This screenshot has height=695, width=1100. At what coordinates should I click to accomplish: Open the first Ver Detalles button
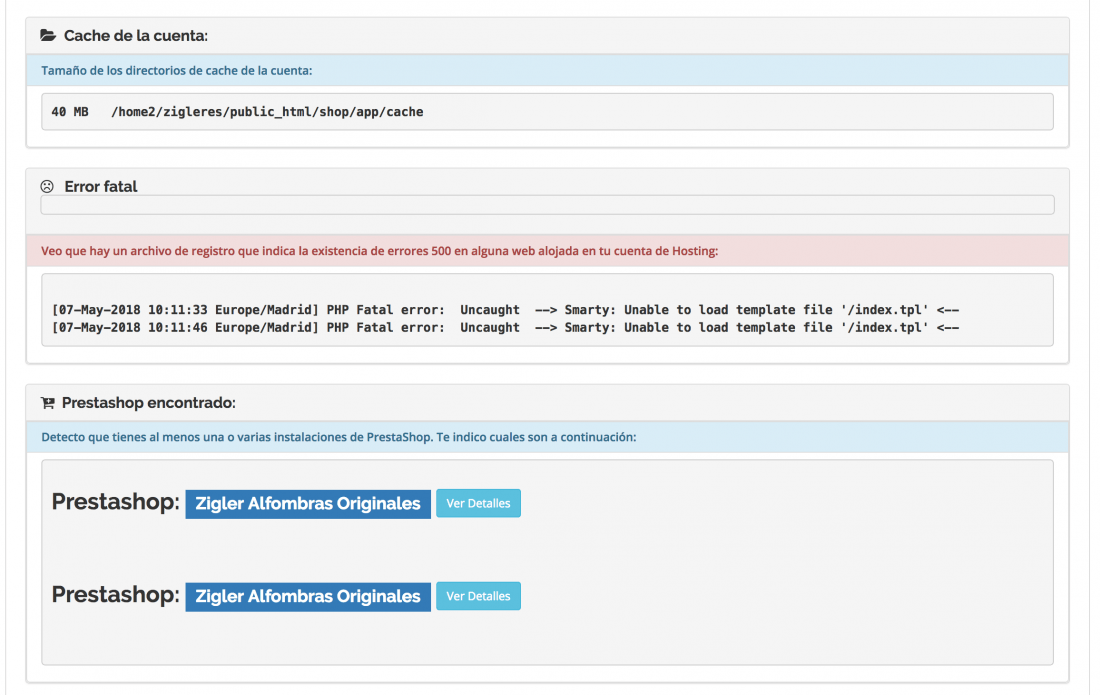click(x=478, y=504)
